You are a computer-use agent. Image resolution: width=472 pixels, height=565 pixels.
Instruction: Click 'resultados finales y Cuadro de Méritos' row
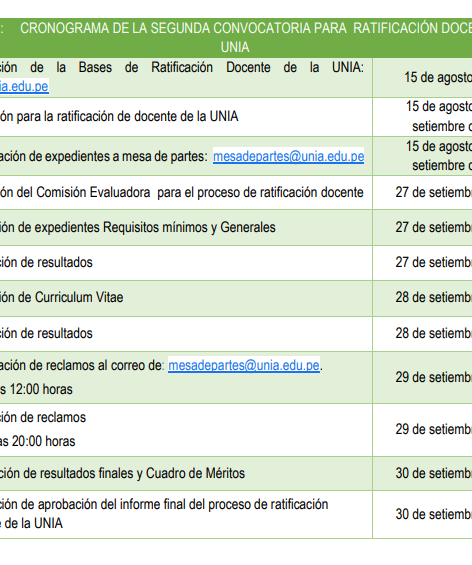[x=123, y=473]
